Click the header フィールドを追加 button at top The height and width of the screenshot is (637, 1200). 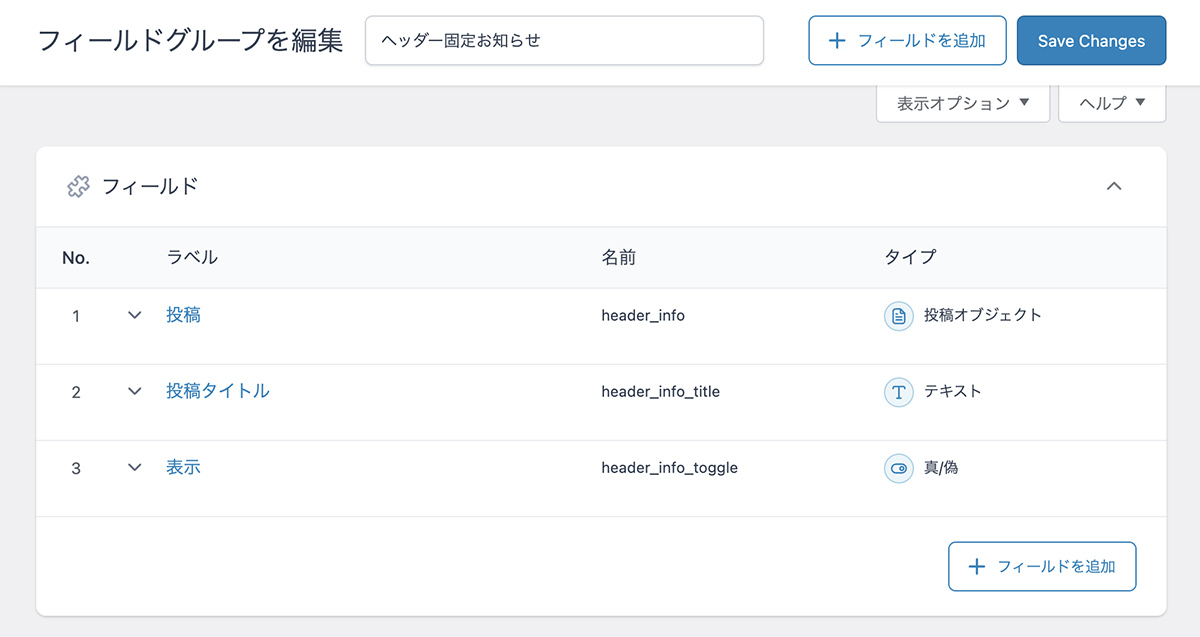(907, 41)
